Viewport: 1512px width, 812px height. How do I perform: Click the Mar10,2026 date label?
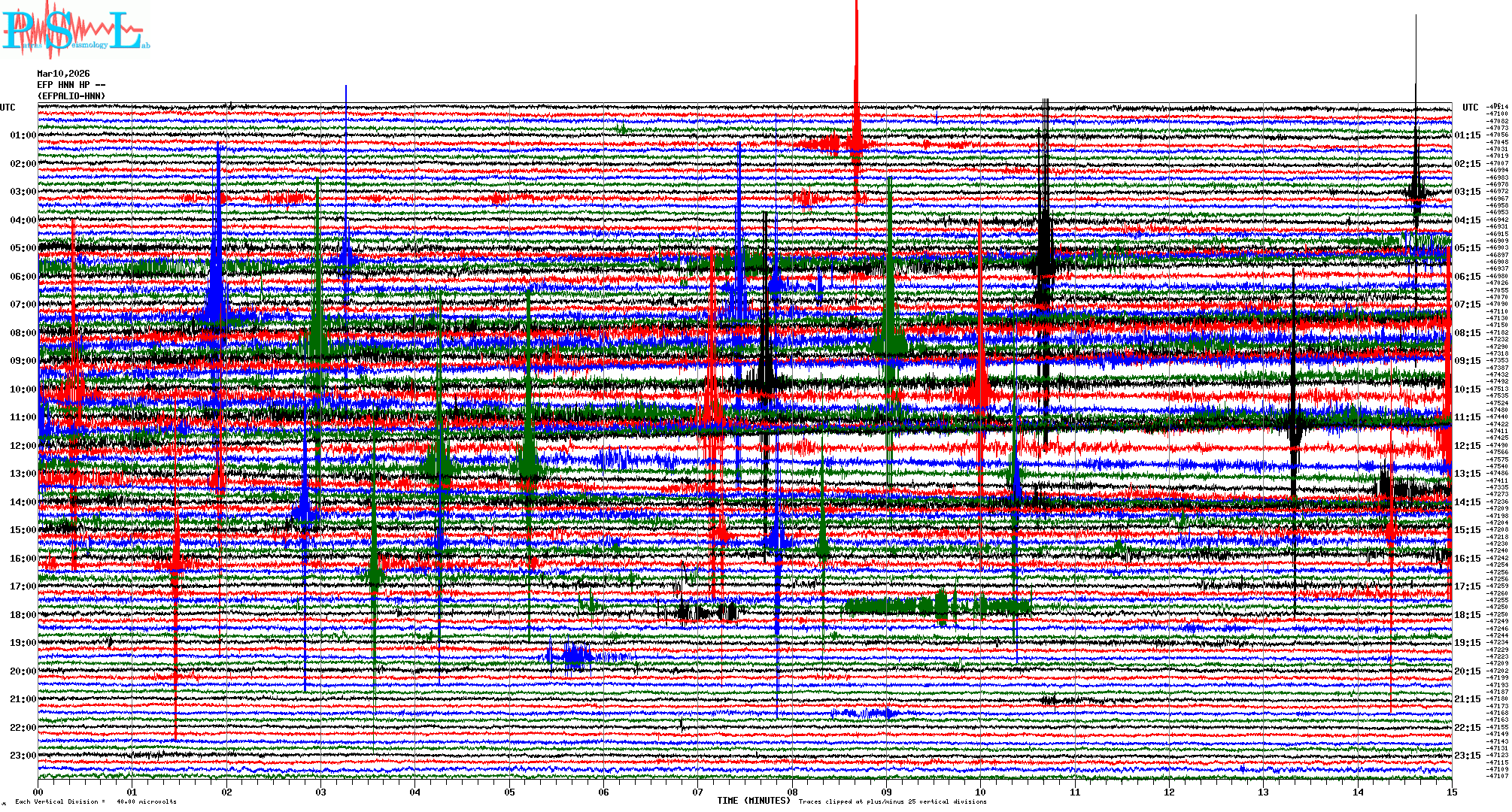63,74
